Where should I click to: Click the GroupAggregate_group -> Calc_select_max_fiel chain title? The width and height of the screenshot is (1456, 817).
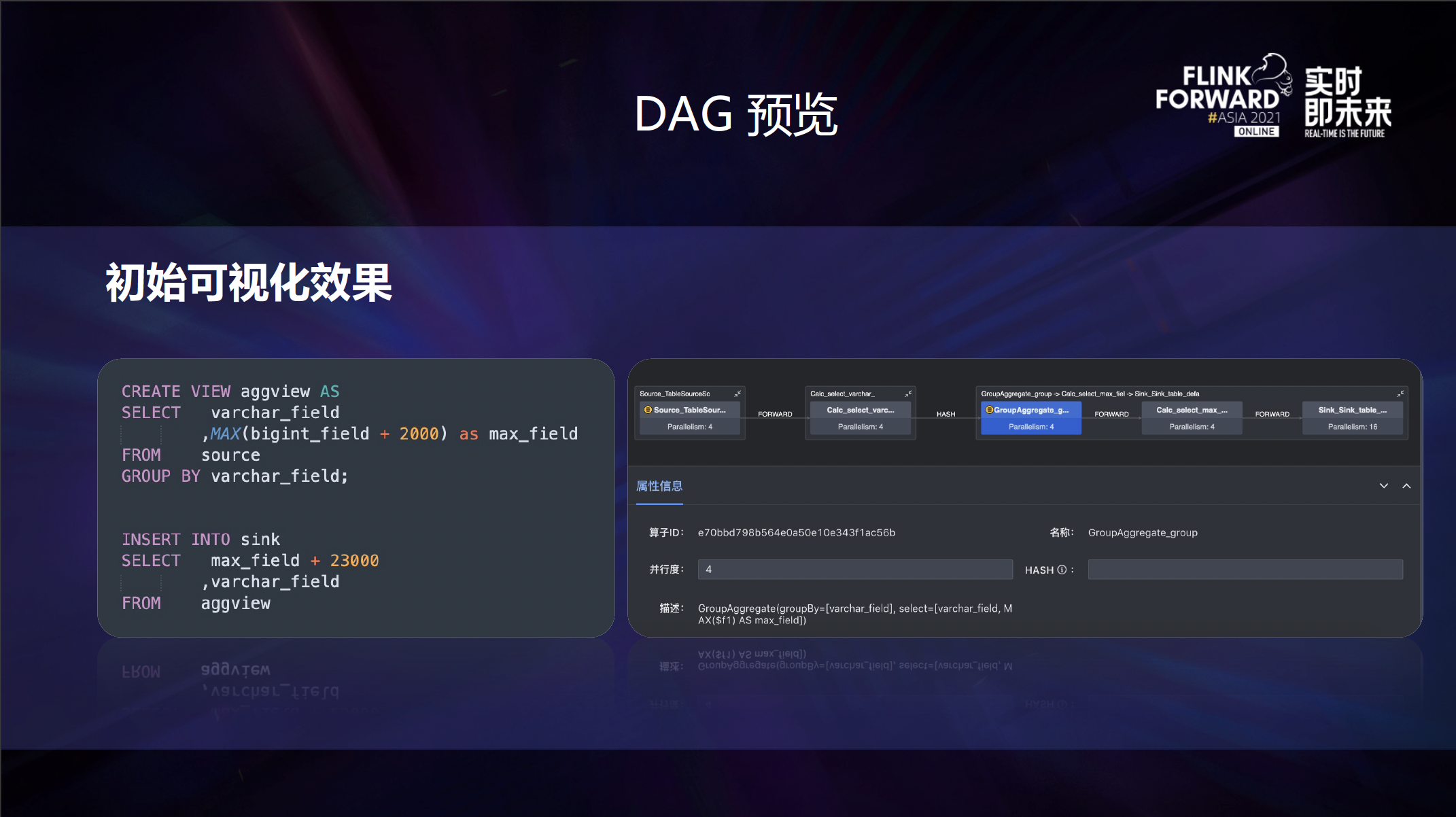pyautogui.click(x=1090, y=394)
